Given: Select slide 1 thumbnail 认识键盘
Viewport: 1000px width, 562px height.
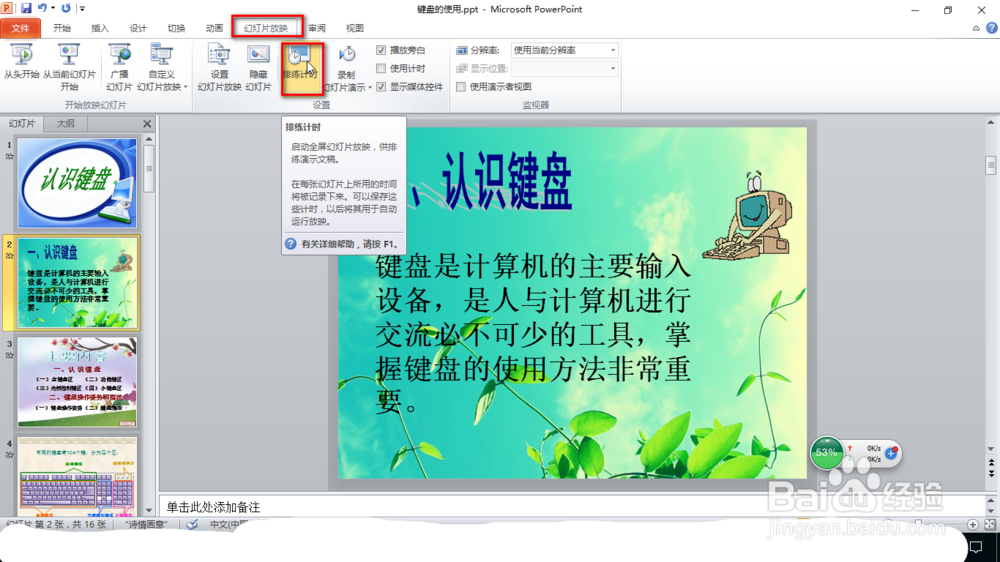Looking at the screenshot, I should 77,184.
